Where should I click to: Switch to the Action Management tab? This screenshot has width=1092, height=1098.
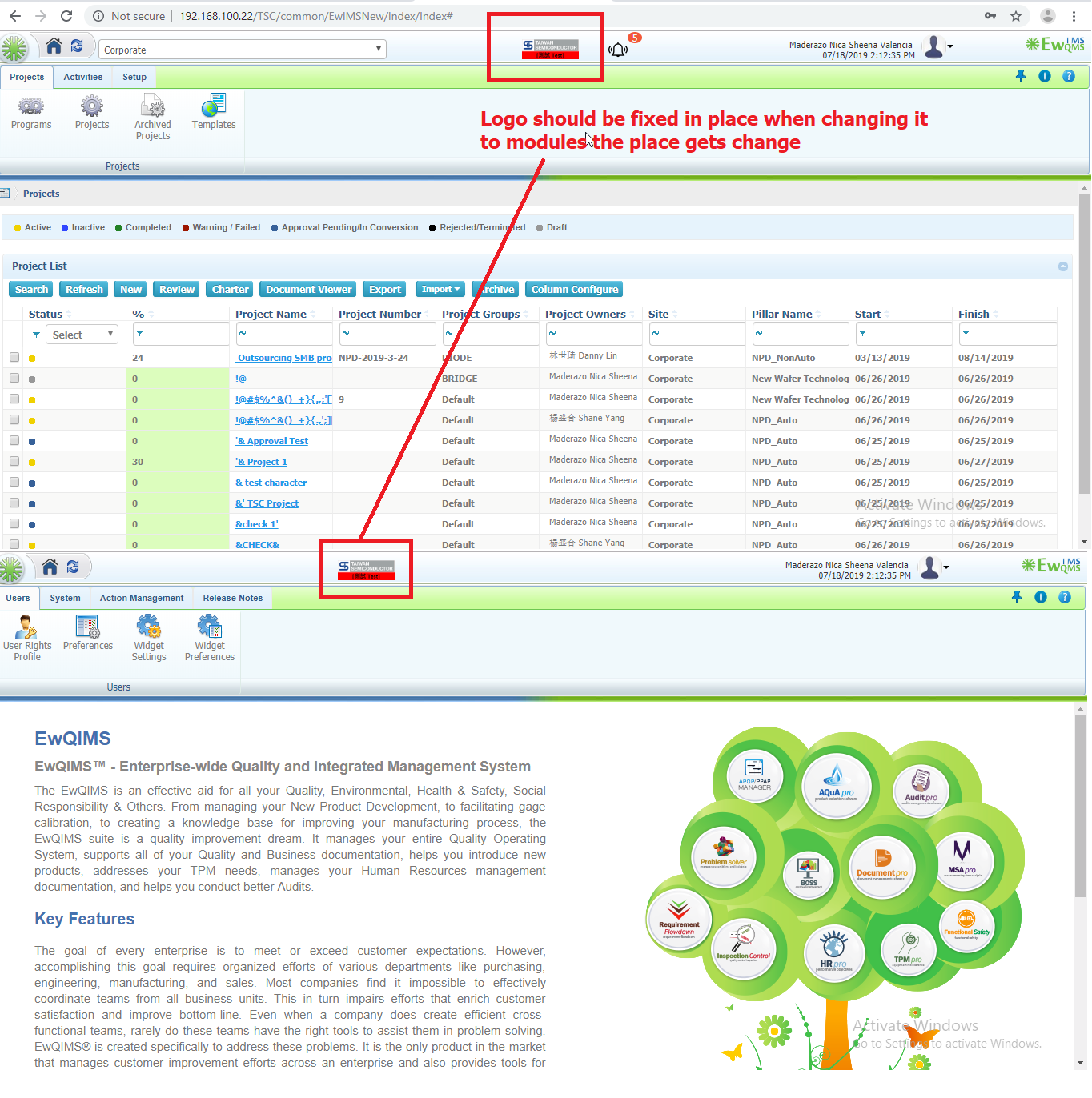pos(142,599)
